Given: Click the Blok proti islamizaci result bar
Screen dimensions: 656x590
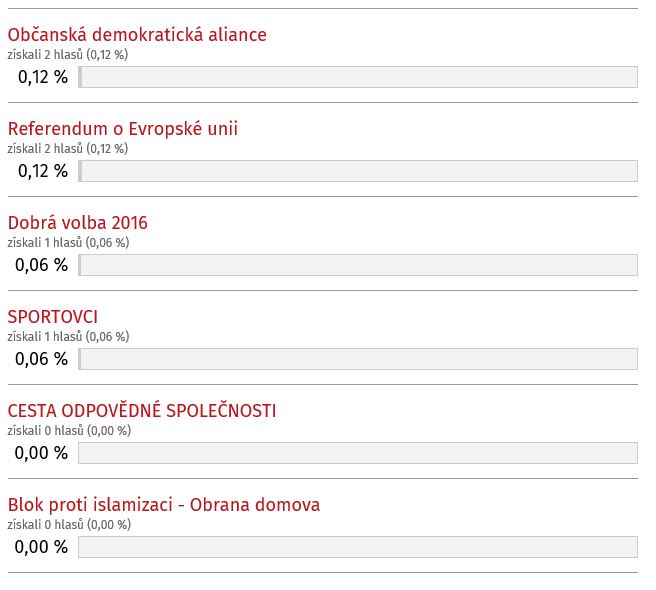Looking at the screenshot, I should [358, 547].
